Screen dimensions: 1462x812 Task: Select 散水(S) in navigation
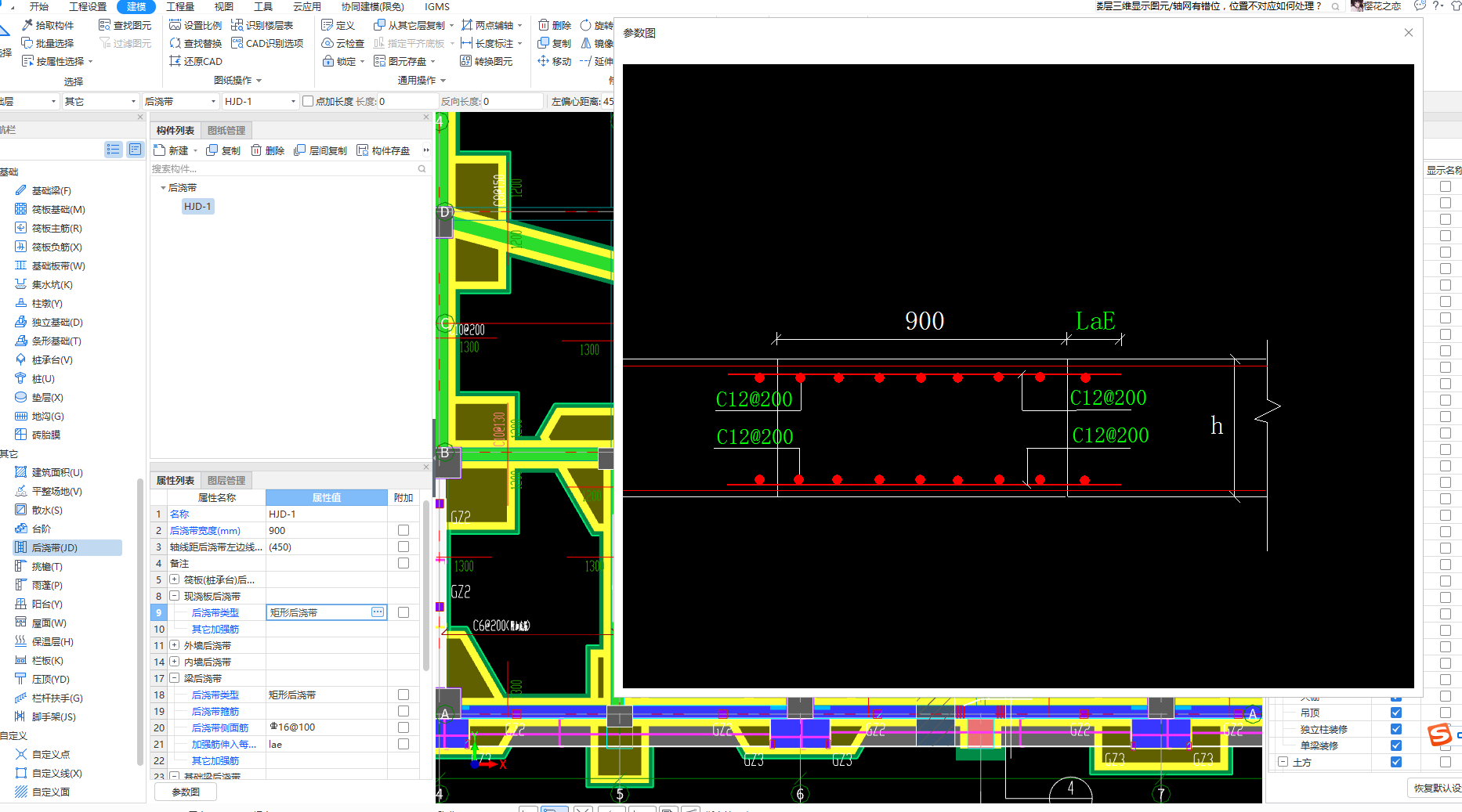(x=39, y=510)
